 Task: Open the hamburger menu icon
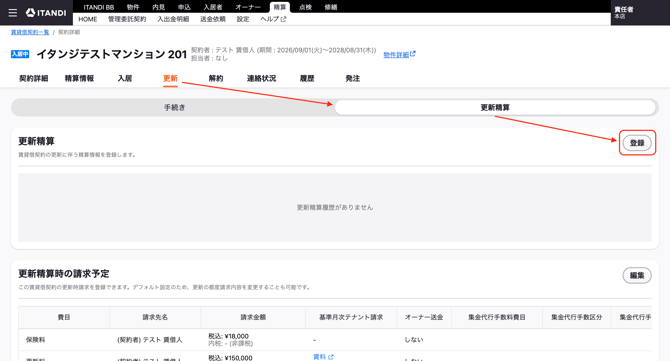coord(13,13)
